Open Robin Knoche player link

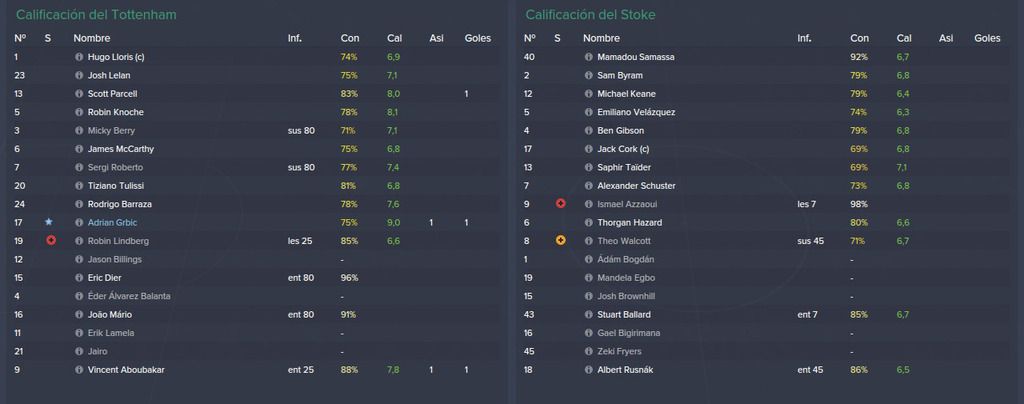(x=116, y=112)
